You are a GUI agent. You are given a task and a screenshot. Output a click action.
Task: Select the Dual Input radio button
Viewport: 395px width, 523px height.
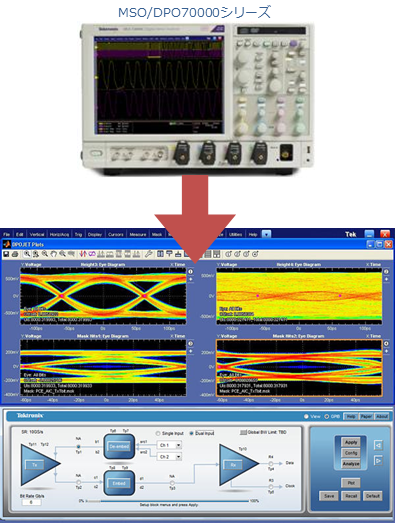click(x=191, y=433)
